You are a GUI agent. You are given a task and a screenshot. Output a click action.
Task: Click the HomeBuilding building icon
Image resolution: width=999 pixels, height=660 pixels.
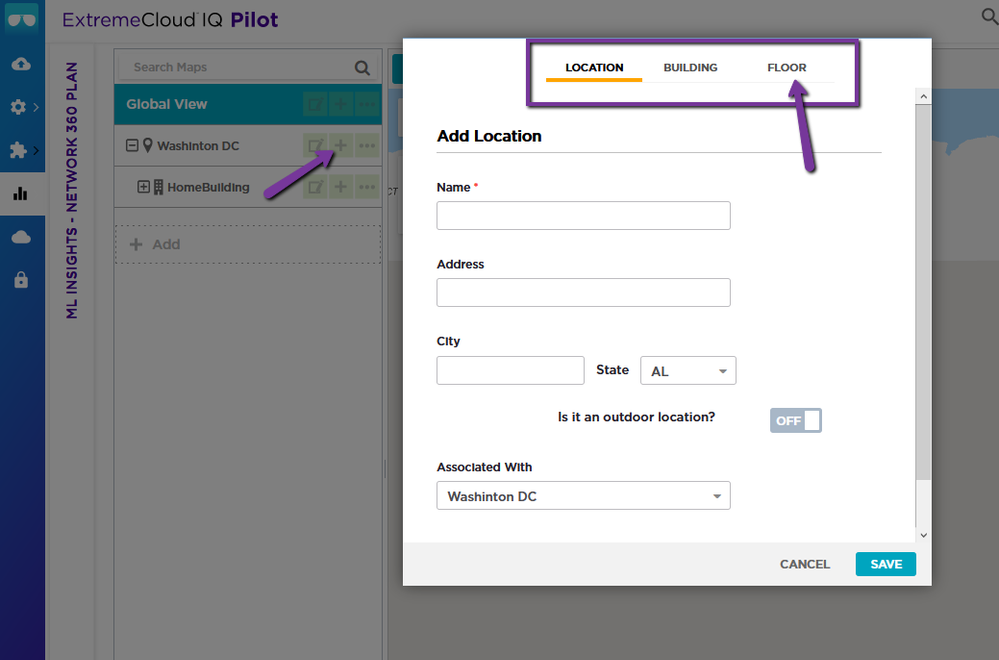[x=159, y=187]
